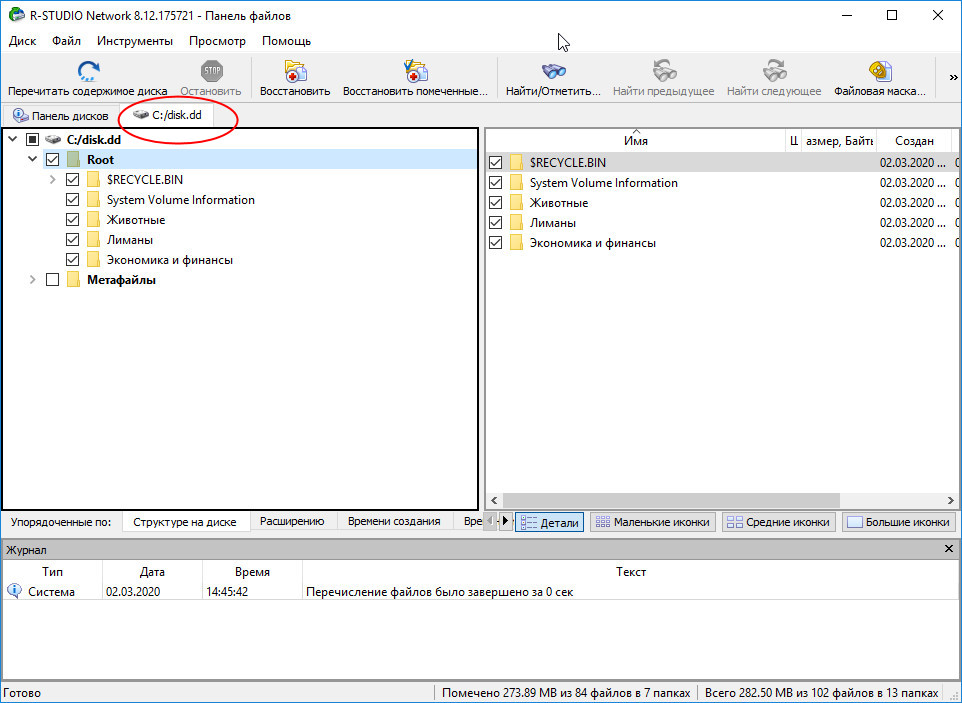Click System Volume Information folder icon in file list
This screenshot has height=703, width=962.
[x=517, y=183]
